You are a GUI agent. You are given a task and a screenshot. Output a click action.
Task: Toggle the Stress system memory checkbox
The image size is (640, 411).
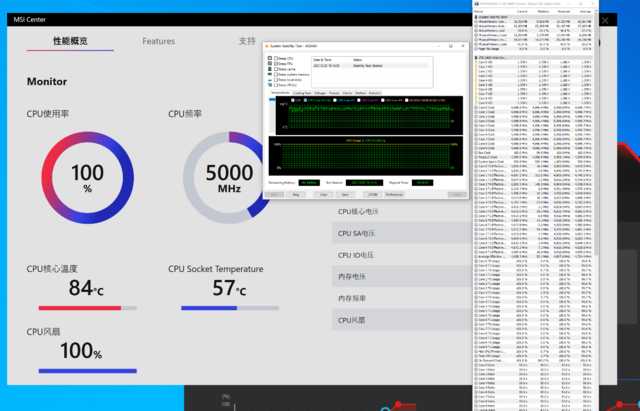click(276, 74)
